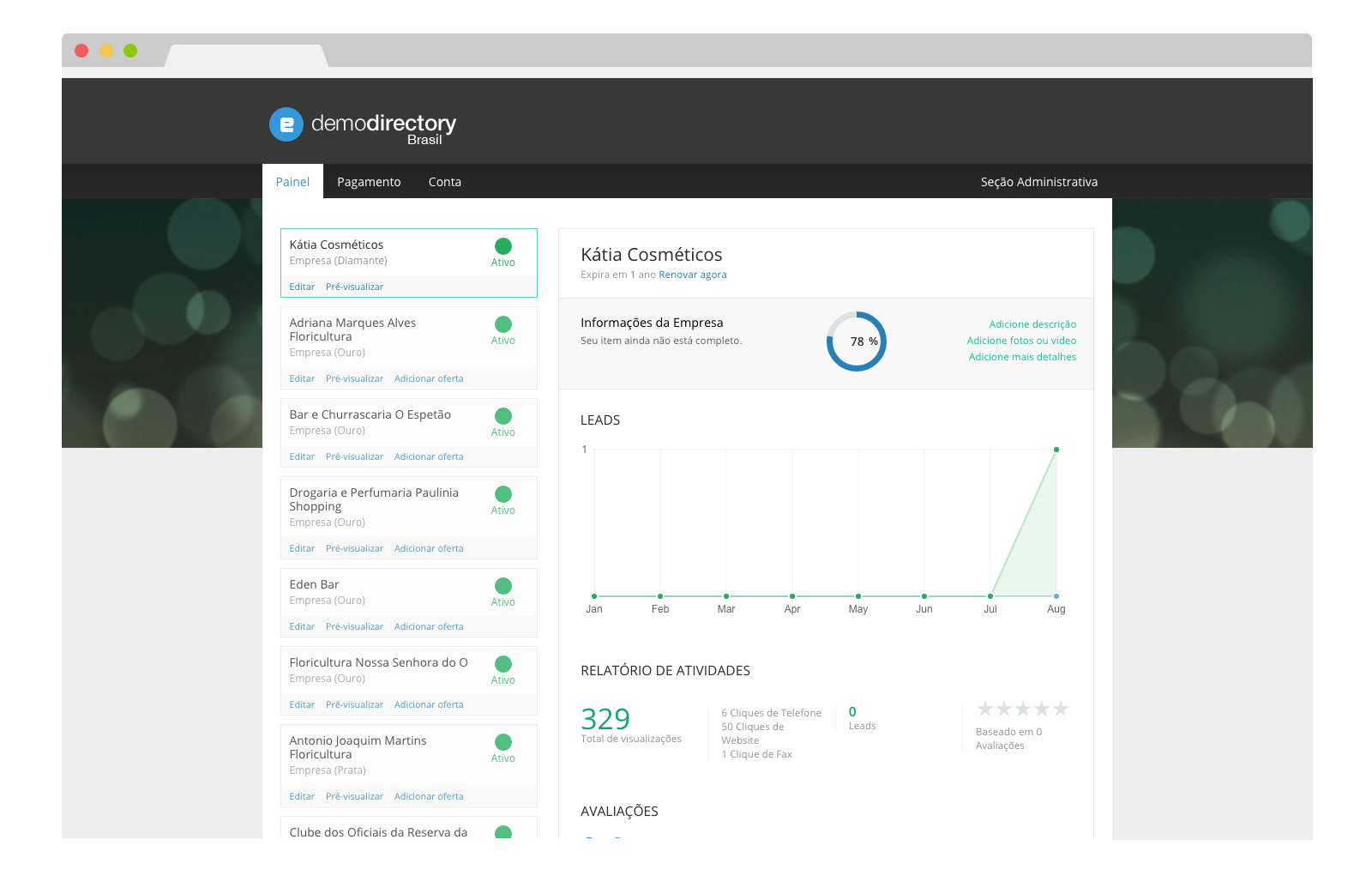Click Pré-visualizar under Adriana Marques Alves Floricultura

click(x=354, y=378)
